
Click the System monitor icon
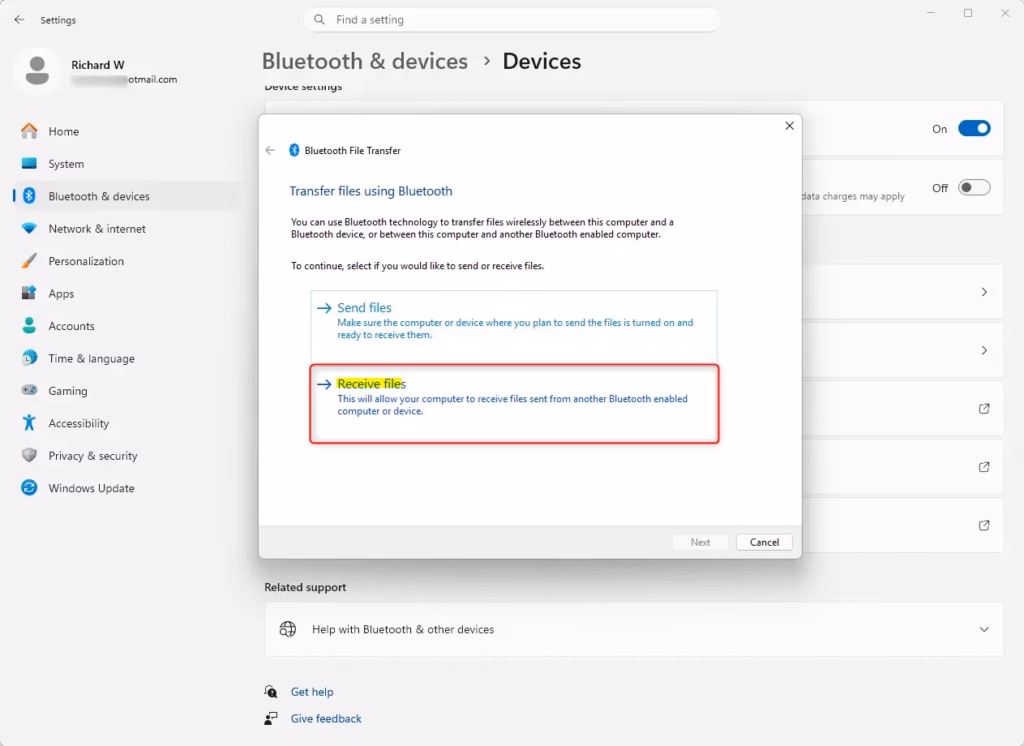coord(29,163)
